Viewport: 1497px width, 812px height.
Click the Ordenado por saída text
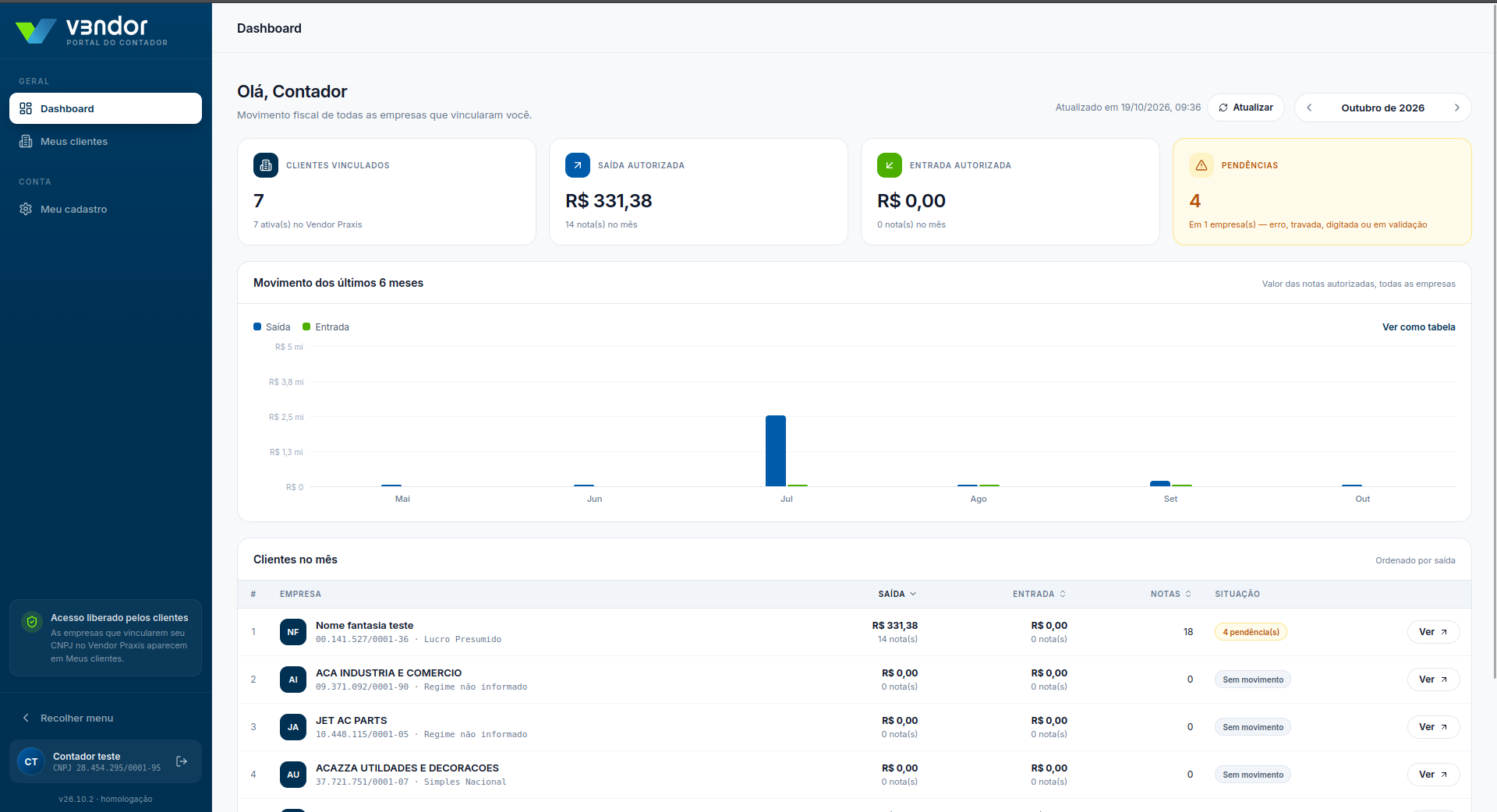(1415, 560)
